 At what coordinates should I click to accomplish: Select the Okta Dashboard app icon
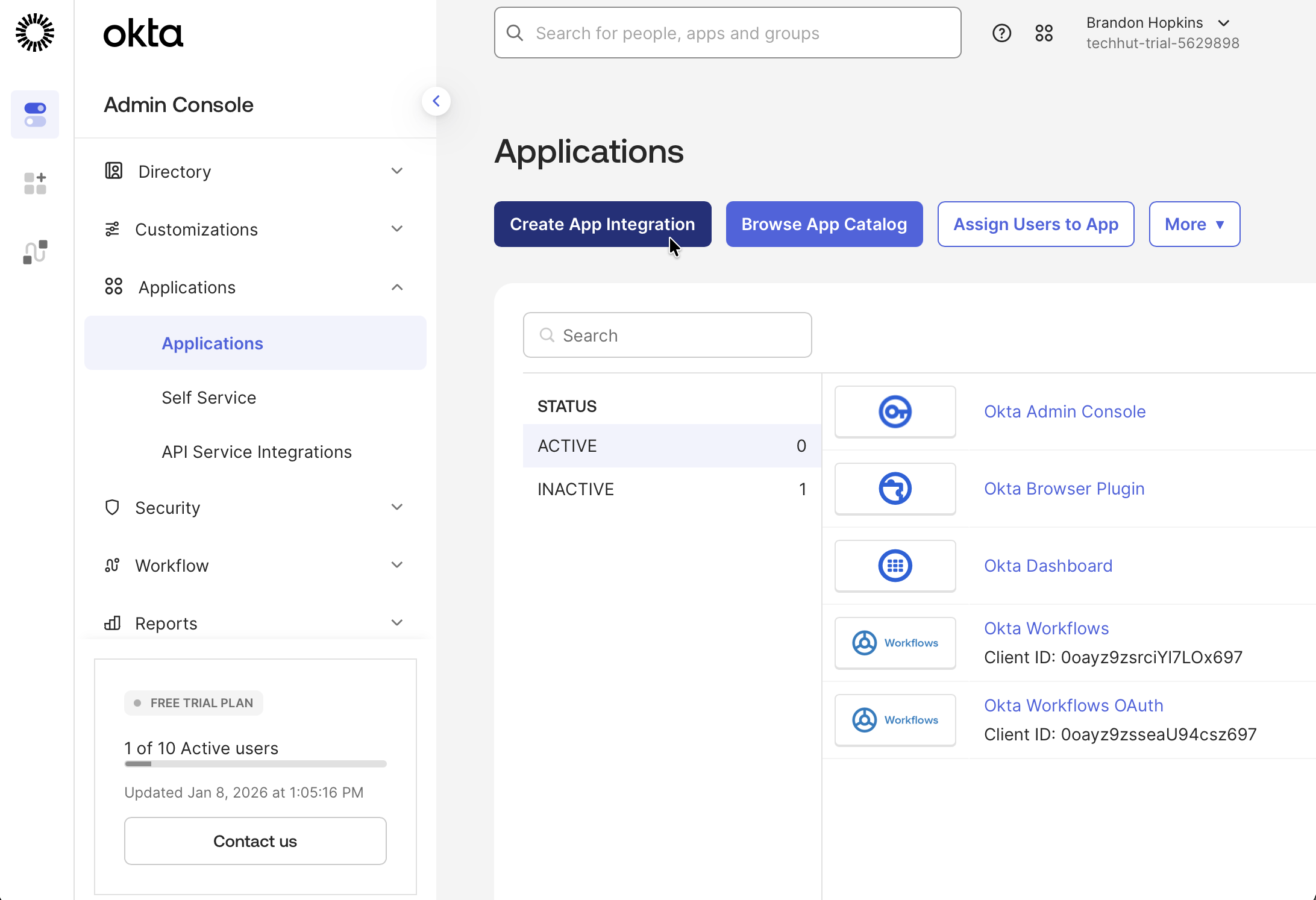[895, 565]
